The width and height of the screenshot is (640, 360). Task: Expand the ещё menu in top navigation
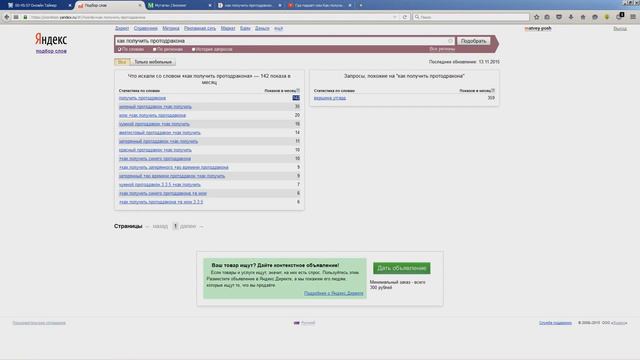coord(278,28)
